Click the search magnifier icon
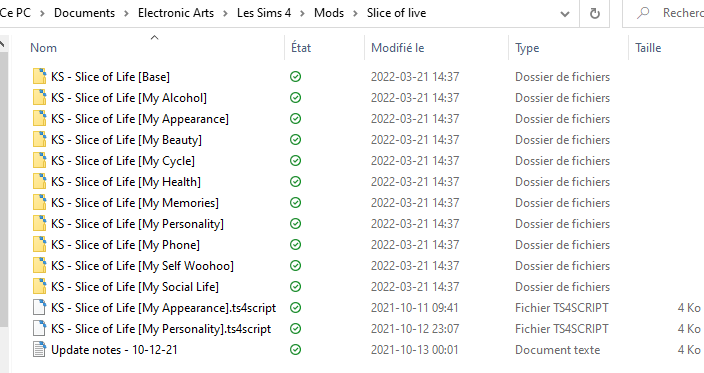This screenshot has height=373, width=704. point(643,13)
